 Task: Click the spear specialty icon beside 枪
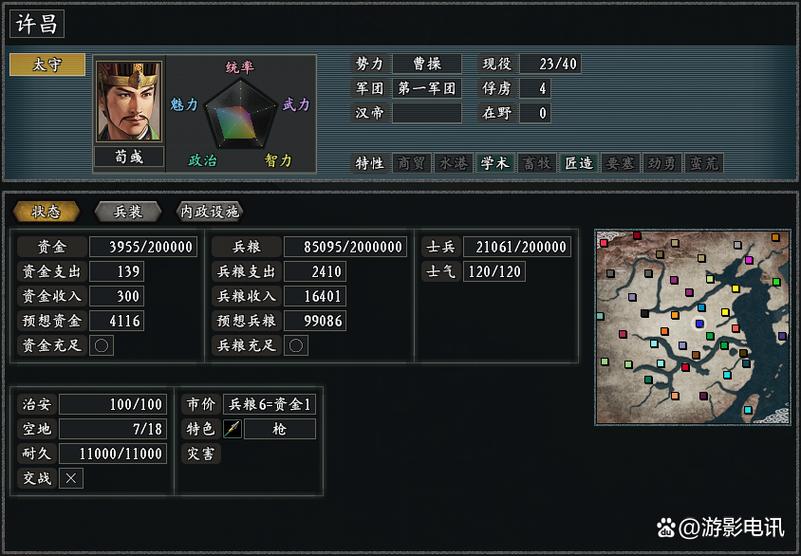[232, 429]
